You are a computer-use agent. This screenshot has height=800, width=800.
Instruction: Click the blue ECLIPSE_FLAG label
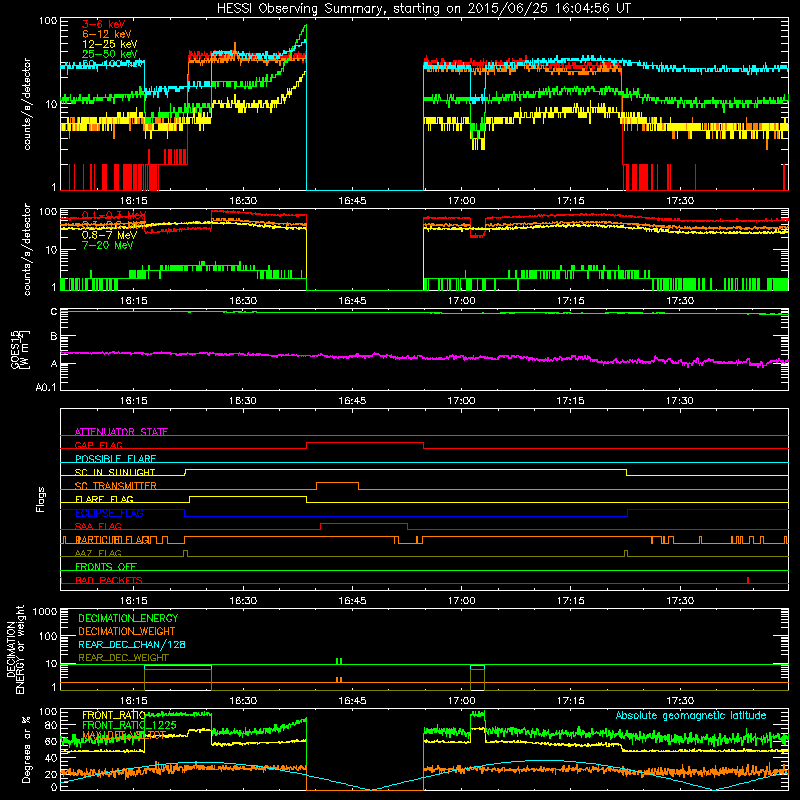pos(109,513)
